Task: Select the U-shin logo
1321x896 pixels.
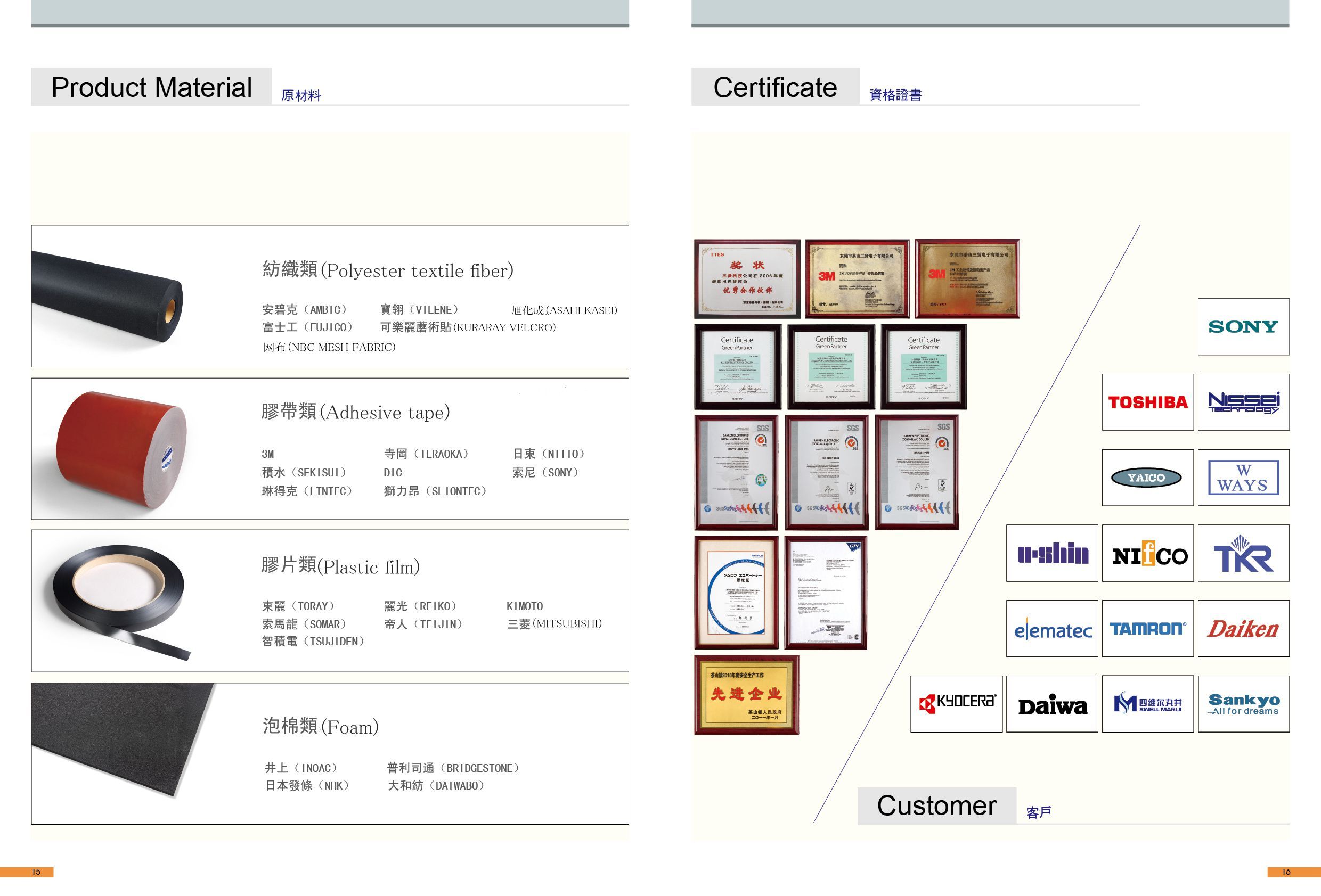Action: click(1052, 553)
